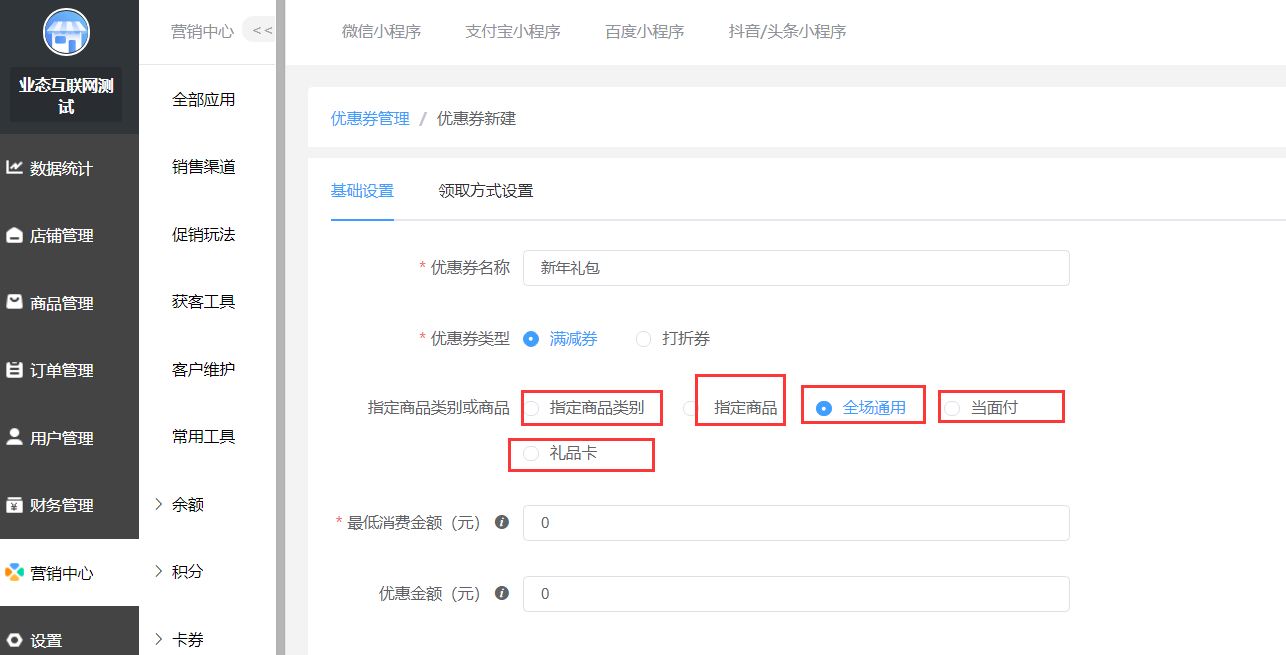The height and width of the screenshot is (655, 1286).
Task: Open 常用工具 in sidebar
Action: 204,436
